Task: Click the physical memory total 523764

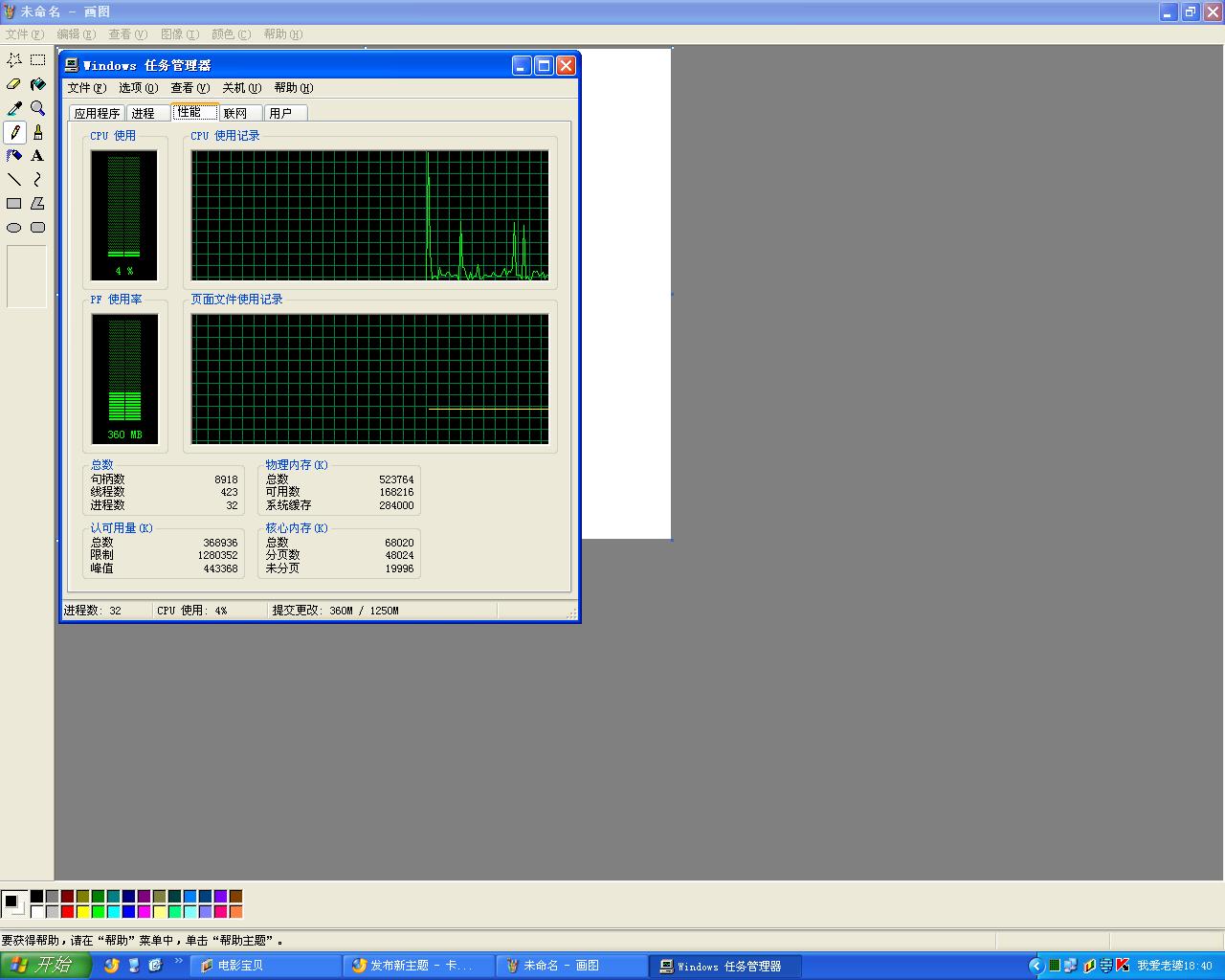Action: [396, 479]
